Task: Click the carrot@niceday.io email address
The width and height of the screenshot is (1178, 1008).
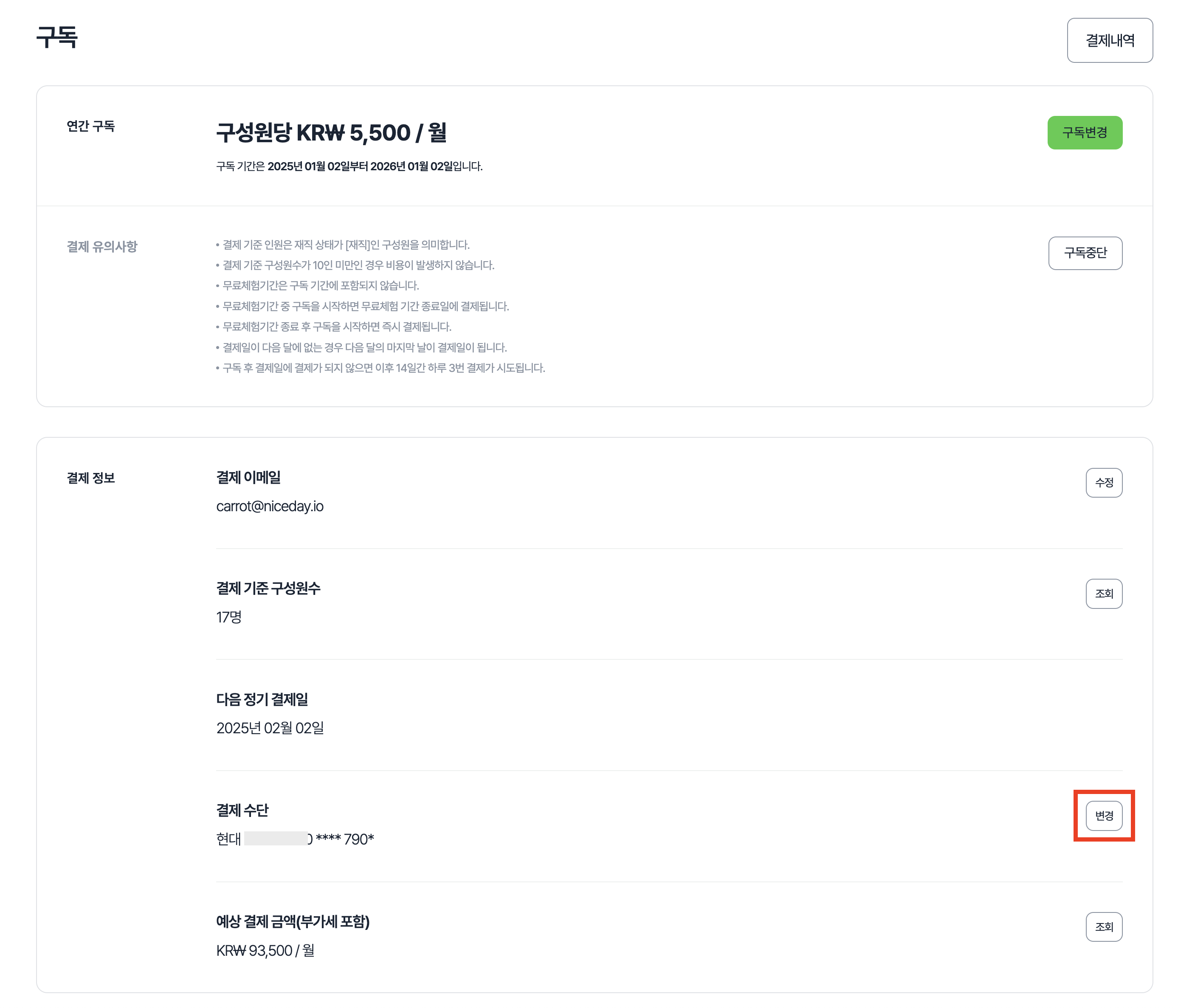Action: tap(270, 506)
